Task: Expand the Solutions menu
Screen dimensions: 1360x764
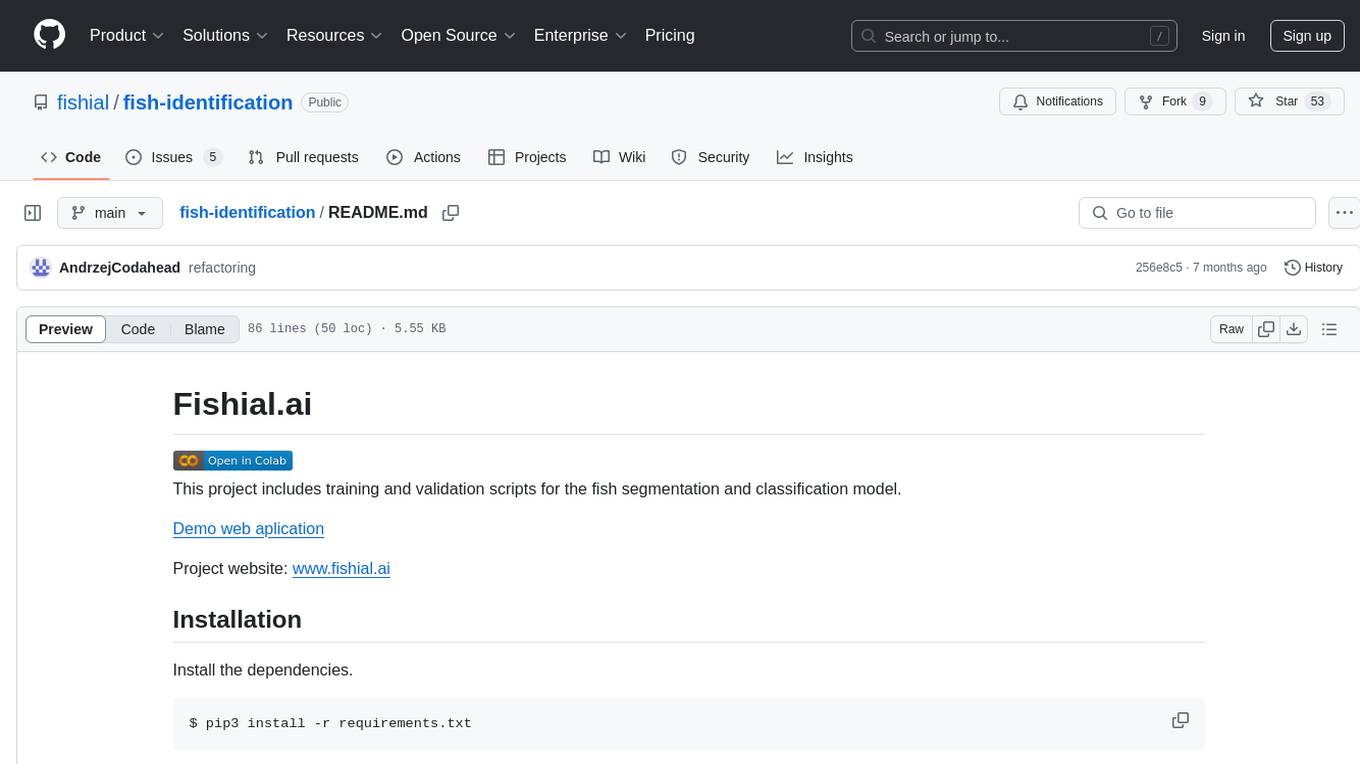Action: coord(225,35)
